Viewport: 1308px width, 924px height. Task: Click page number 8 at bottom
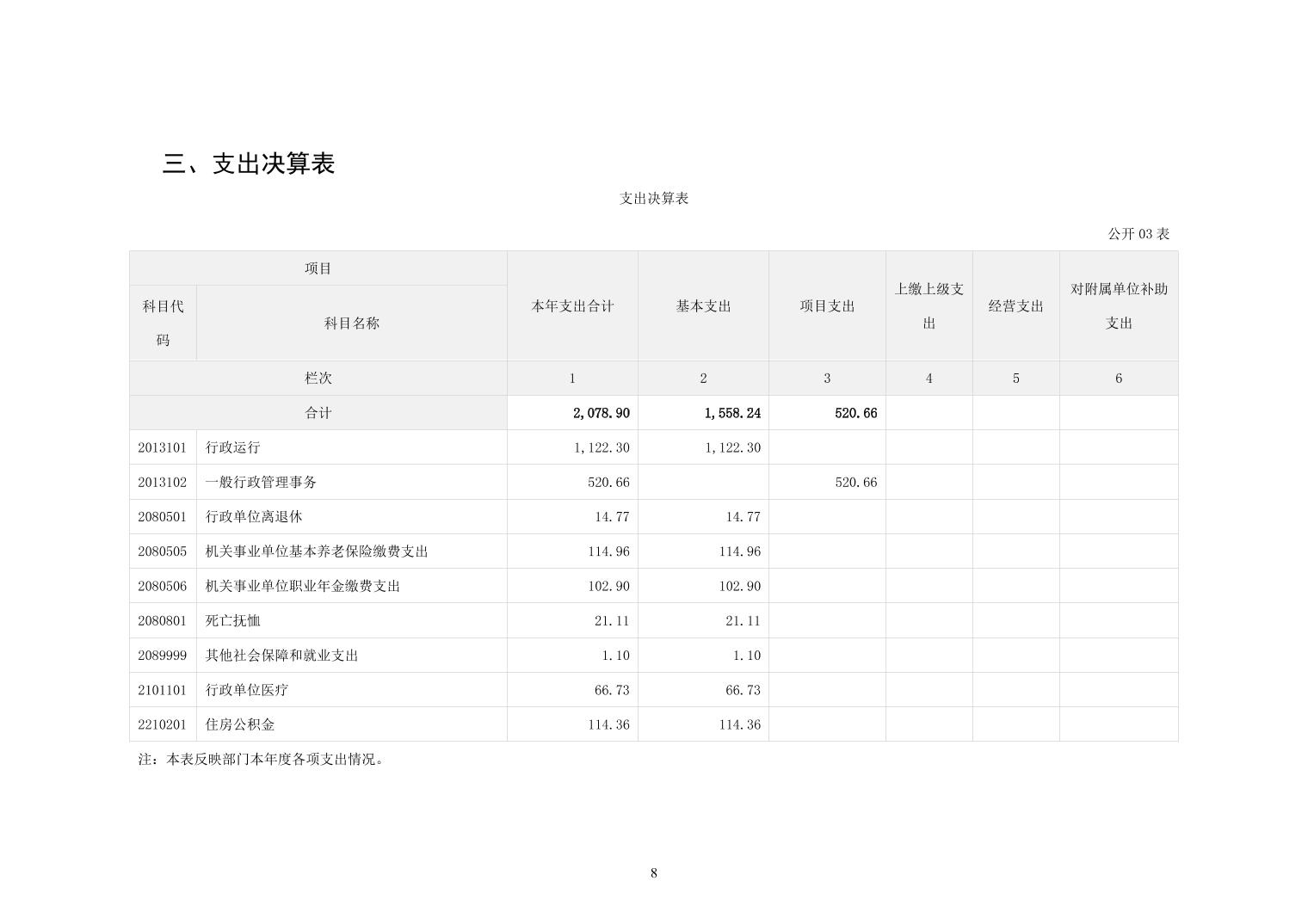654,873
